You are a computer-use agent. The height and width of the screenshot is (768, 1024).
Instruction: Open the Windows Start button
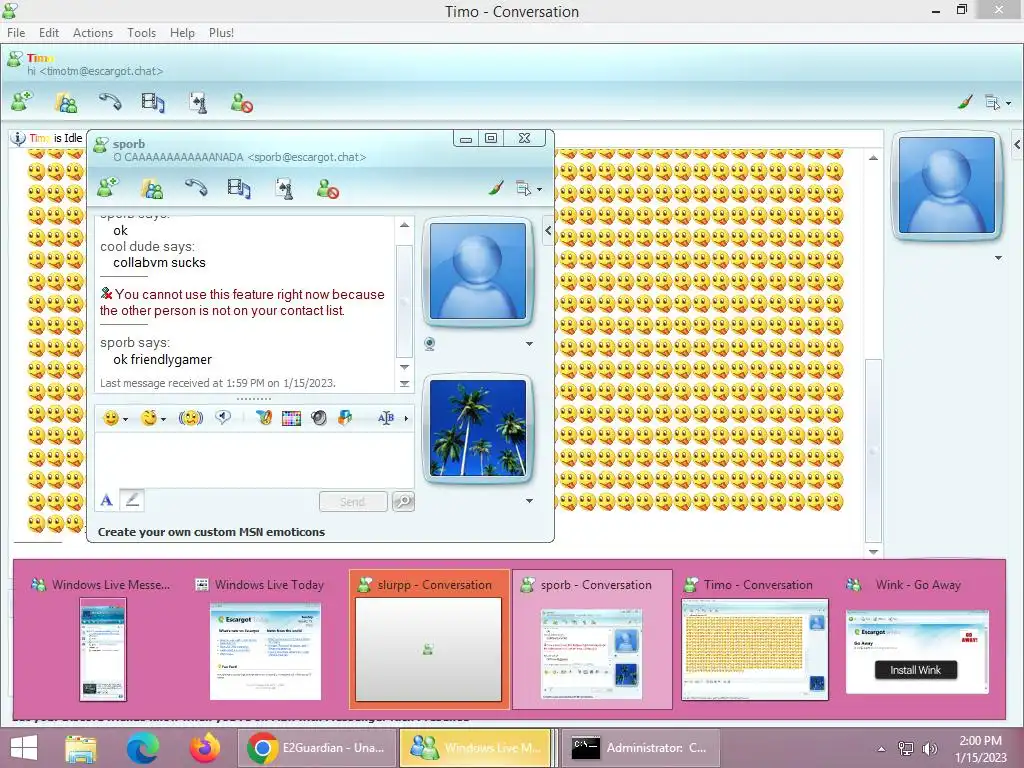click(x=24, y=748)
